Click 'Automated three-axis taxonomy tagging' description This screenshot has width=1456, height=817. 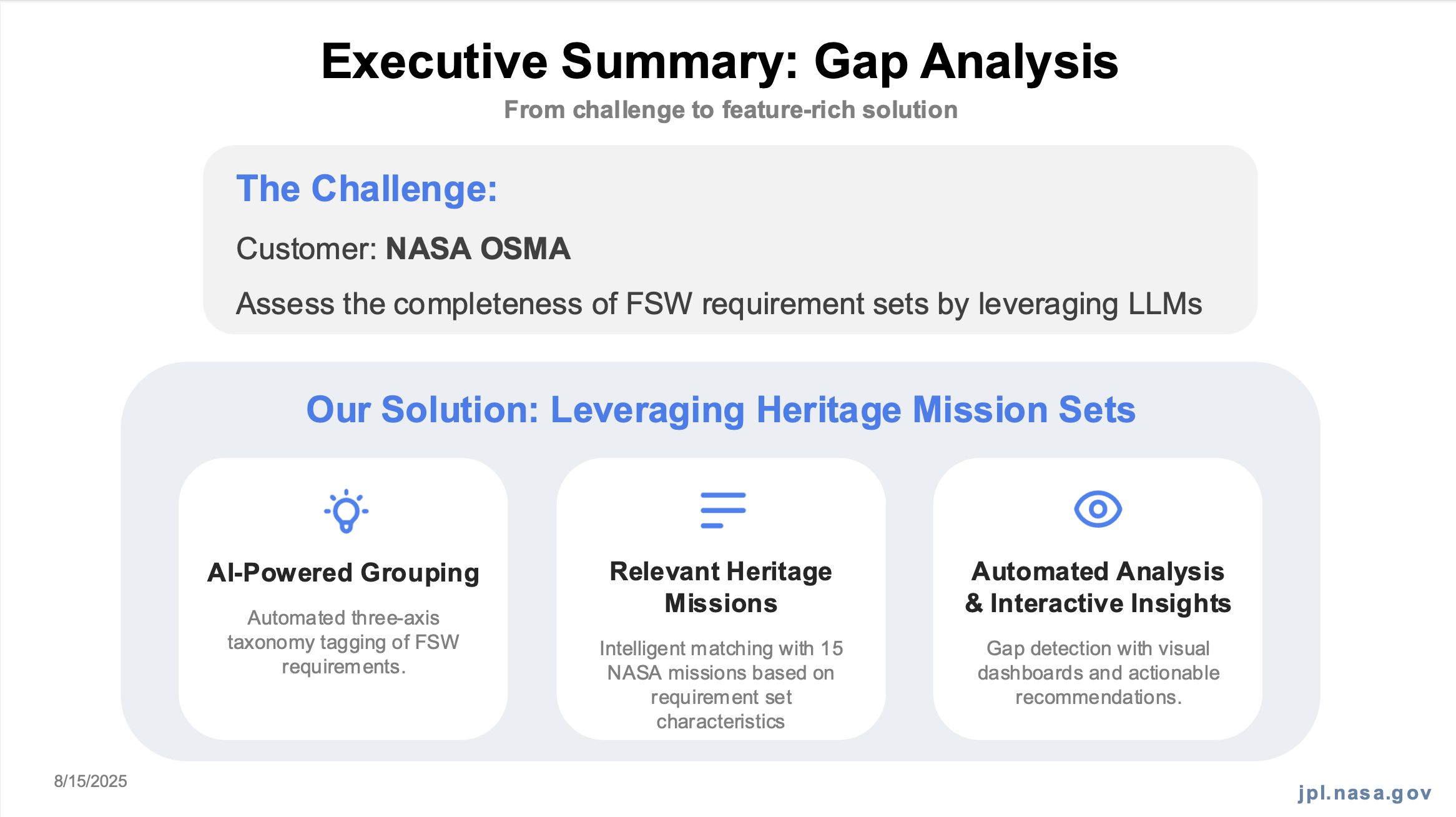pos(343,642)
